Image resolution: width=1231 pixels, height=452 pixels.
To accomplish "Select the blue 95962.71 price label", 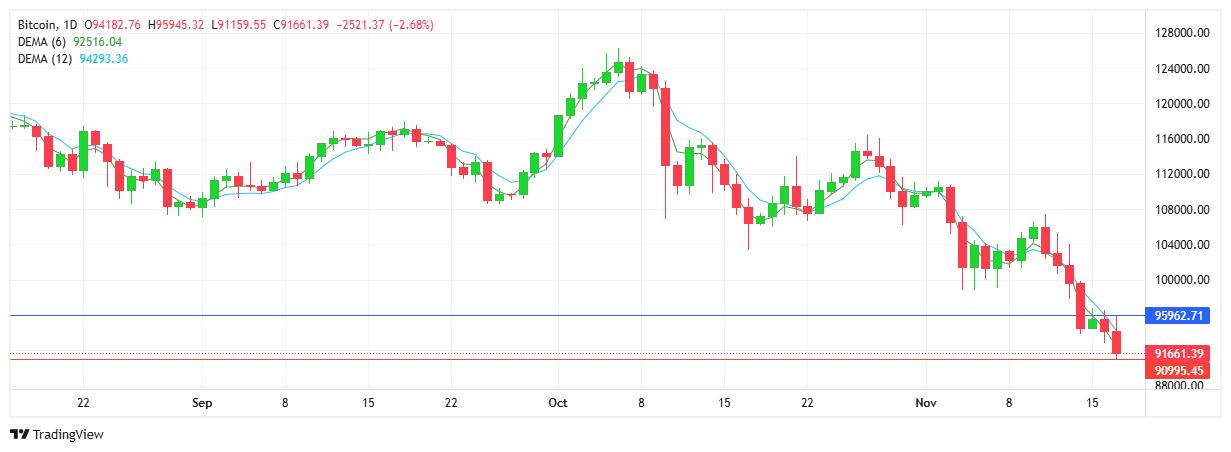I will tap(1181, 316).
